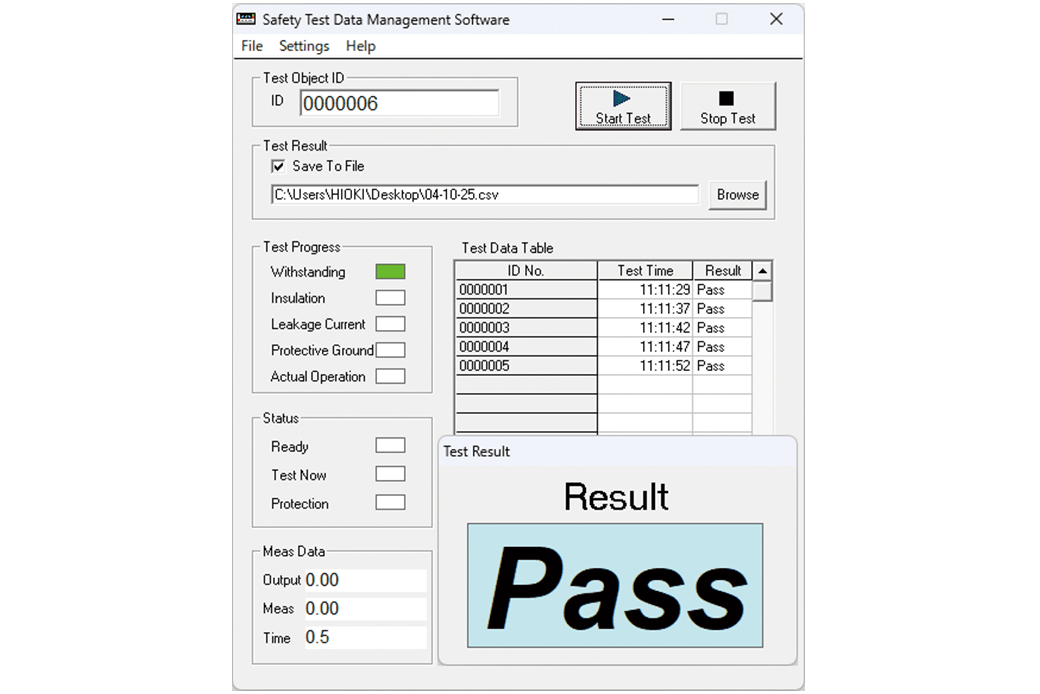Toggle the Save To File checkbox
This screenshot has height=694, width=1040.
tap(278, 166)
